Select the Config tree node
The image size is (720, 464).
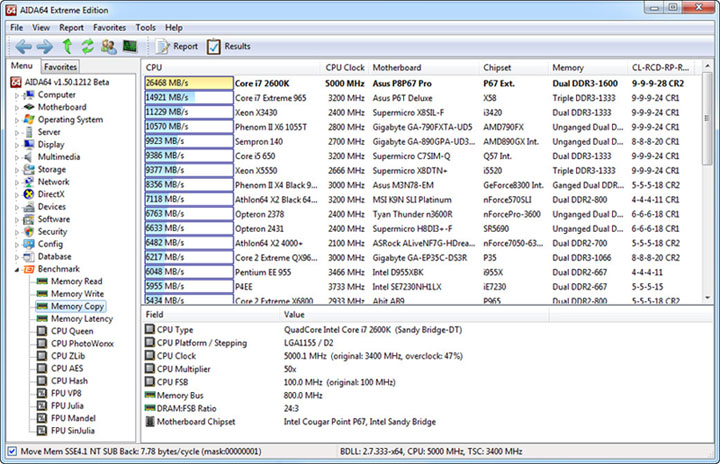(x=50, y=244)
